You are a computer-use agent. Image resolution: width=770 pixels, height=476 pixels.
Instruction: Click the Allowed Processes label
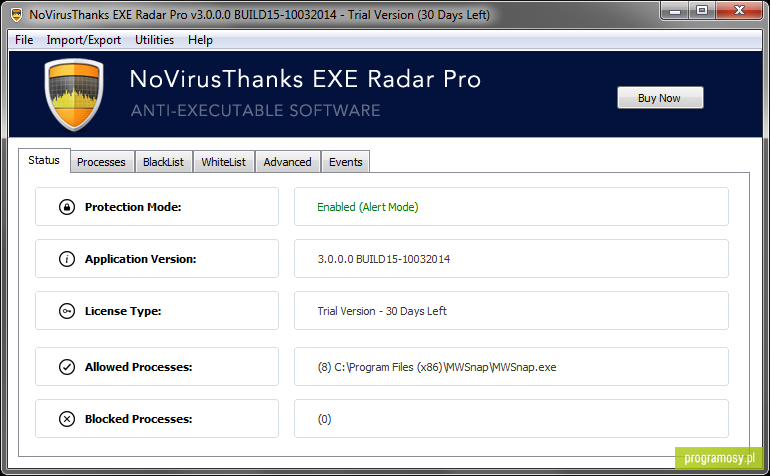(138, 367)
